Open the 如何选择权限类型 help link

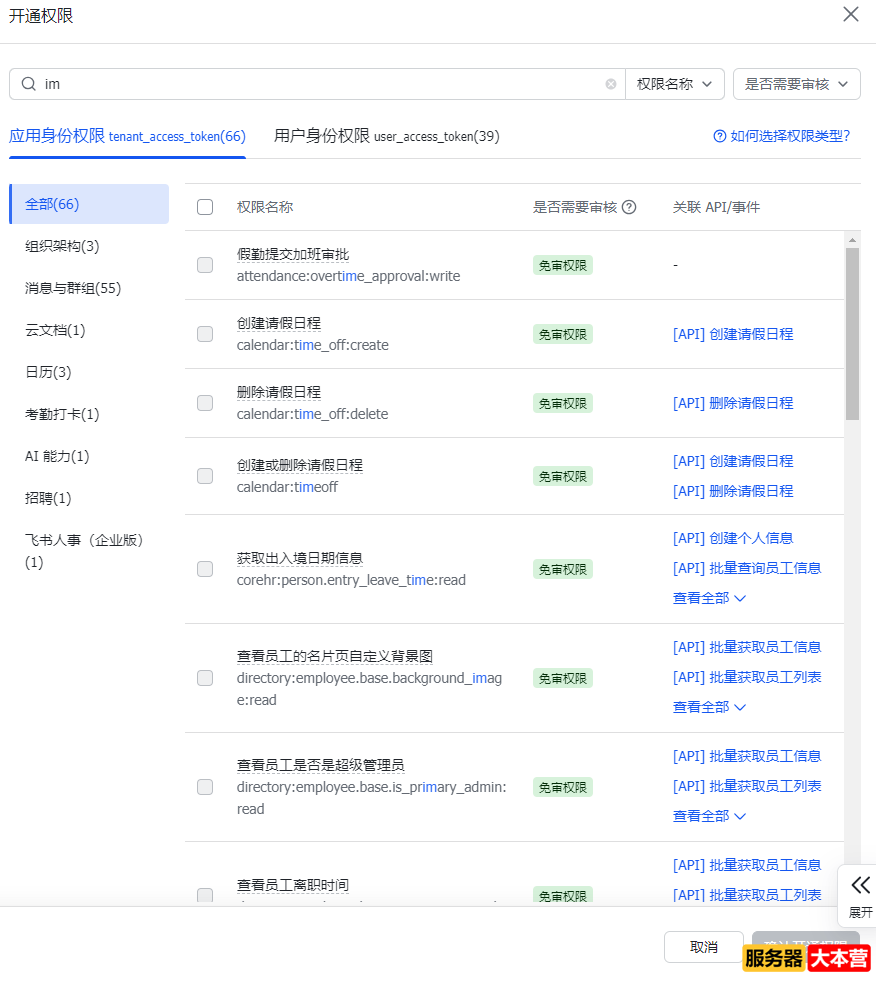(790, 136)
